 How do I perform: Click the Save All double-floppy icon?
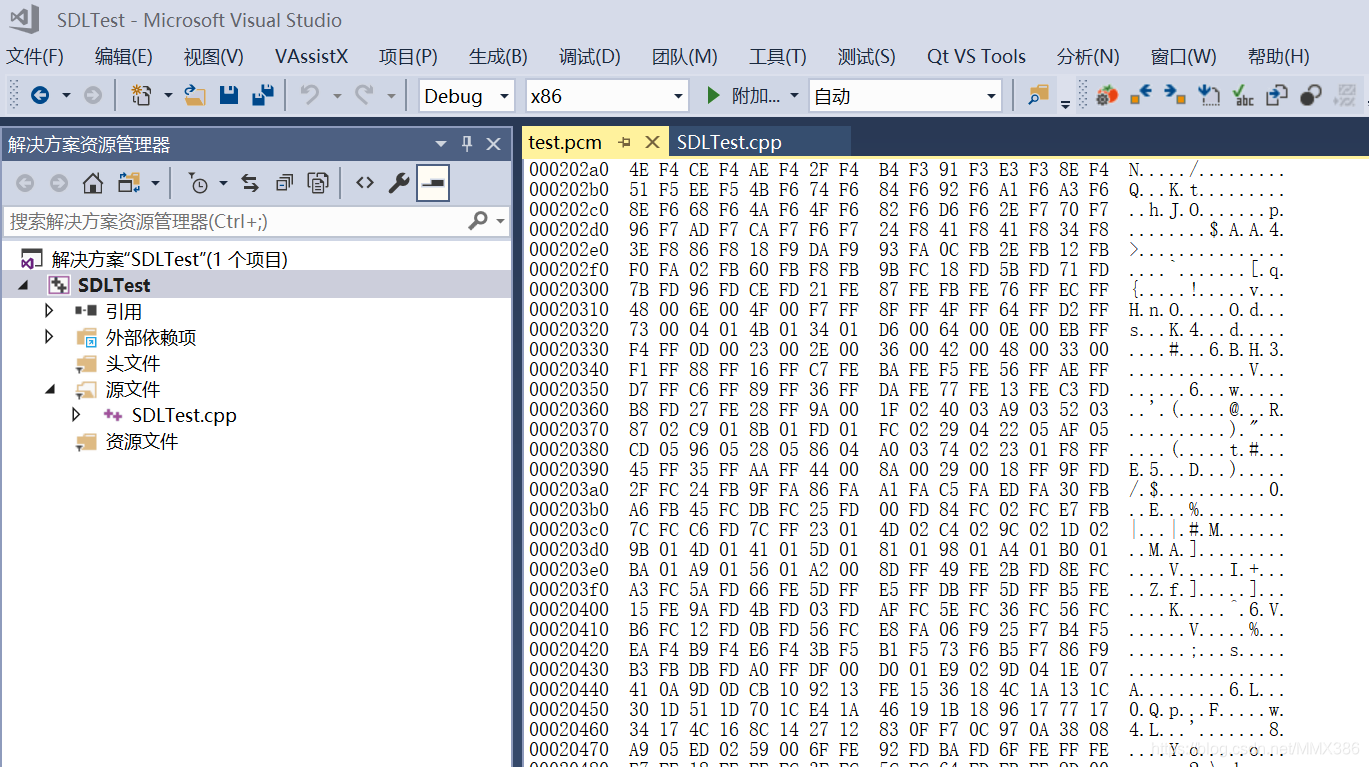click(x=262, y=95)
